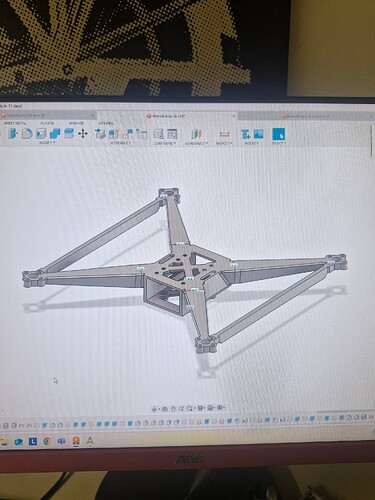Select the Press Pull tool

(x=13, y=134)
